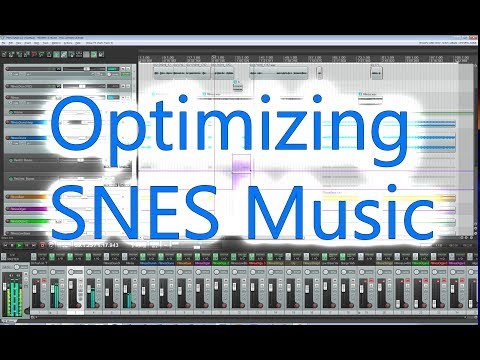The height and width of the screenshot is (360, 480).
Task: Open the Track menu
Action: click(45, 43)
